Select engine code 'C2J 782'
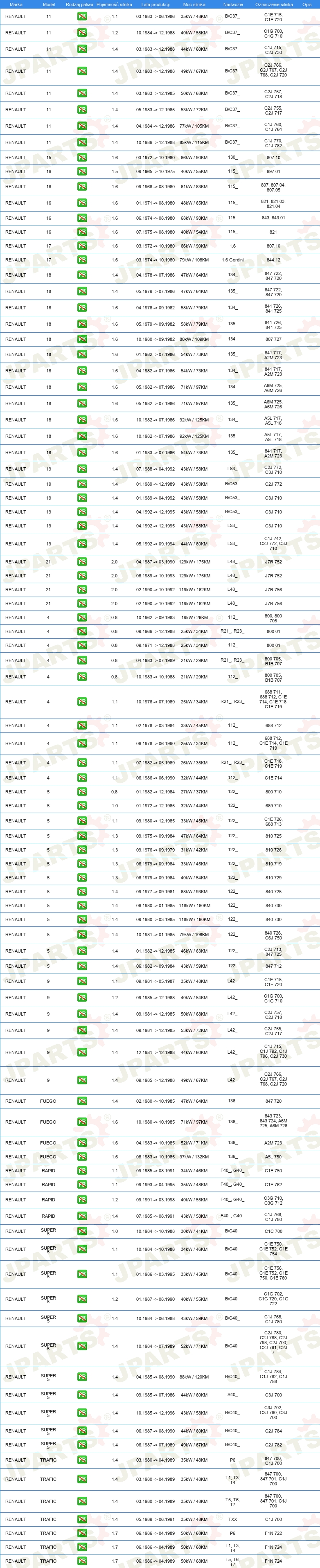The height and width of the screenshot is (1568, 320). pyautogui.click(x=273, y=1444)
